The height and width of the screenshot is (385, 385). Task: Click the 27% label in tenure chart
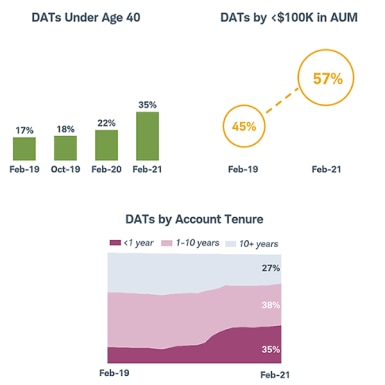pyautogui.click(x=271, y=268)
